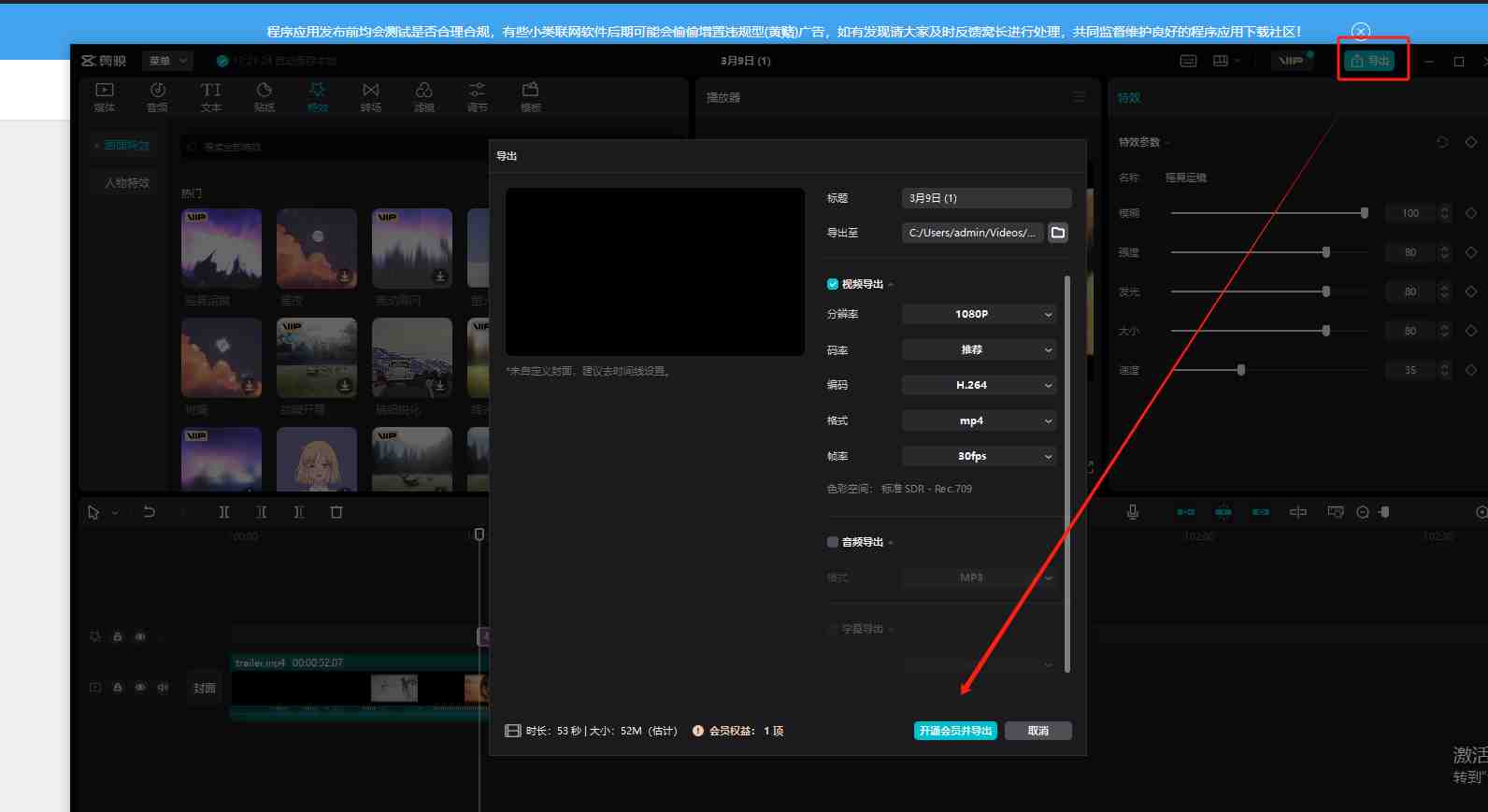Close the blue notification banner
The image size is (1488, 812).
coord(1362,31)
